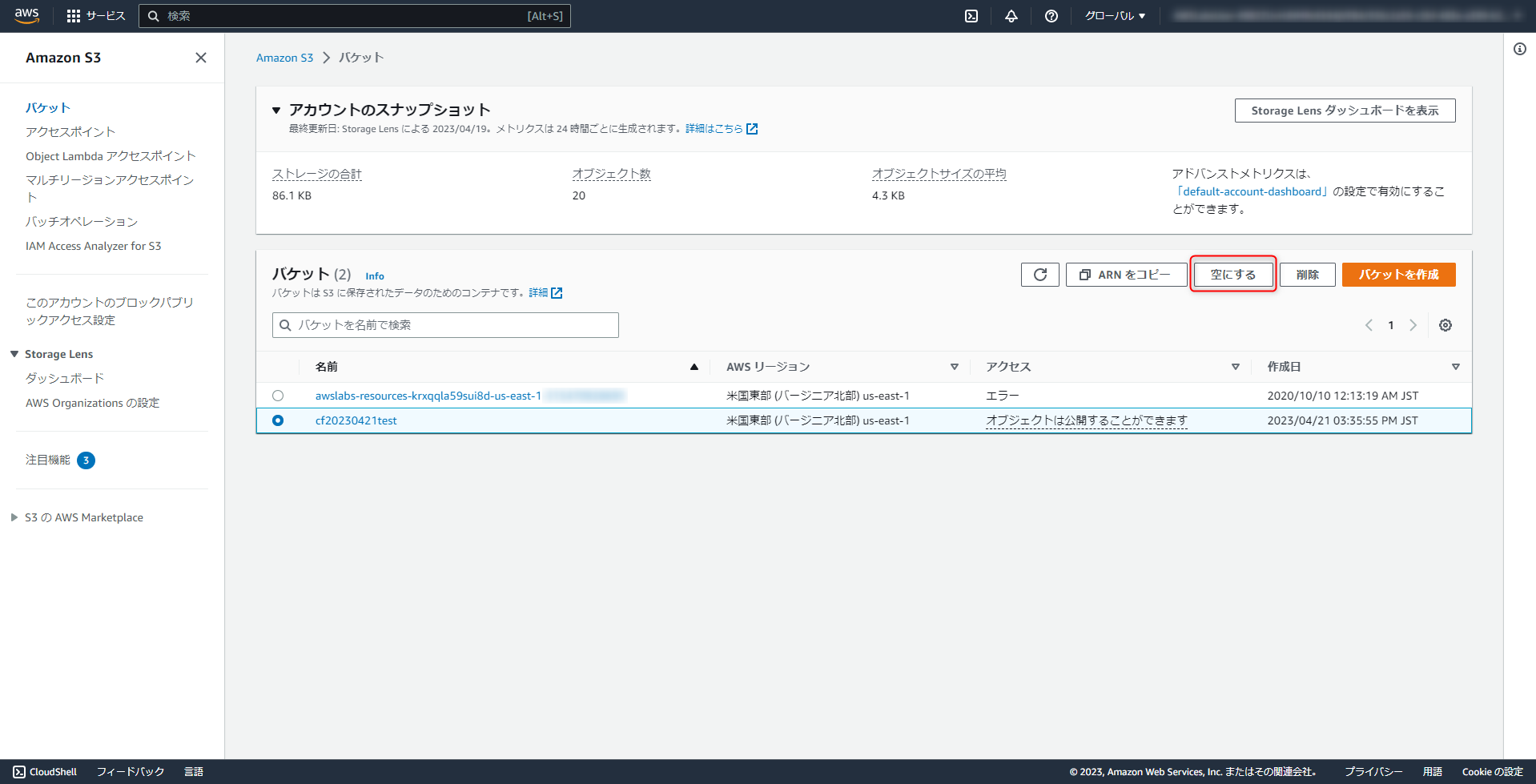
Task: Select the awslabs-resources bucket radio button
Action: [x=278, y=395]
